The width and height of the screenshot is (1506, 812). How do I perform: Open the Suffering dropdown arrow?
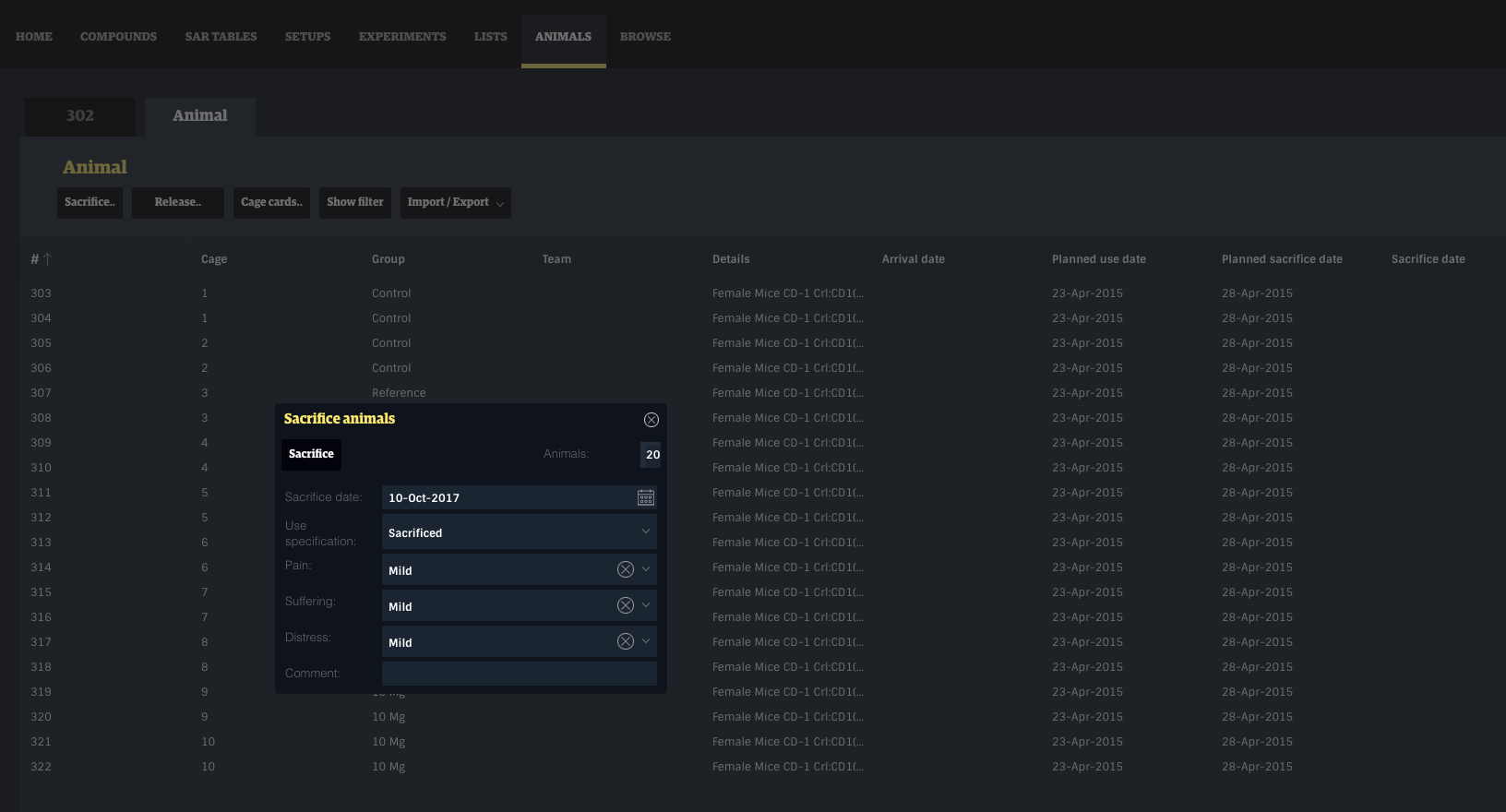point(646,606)
